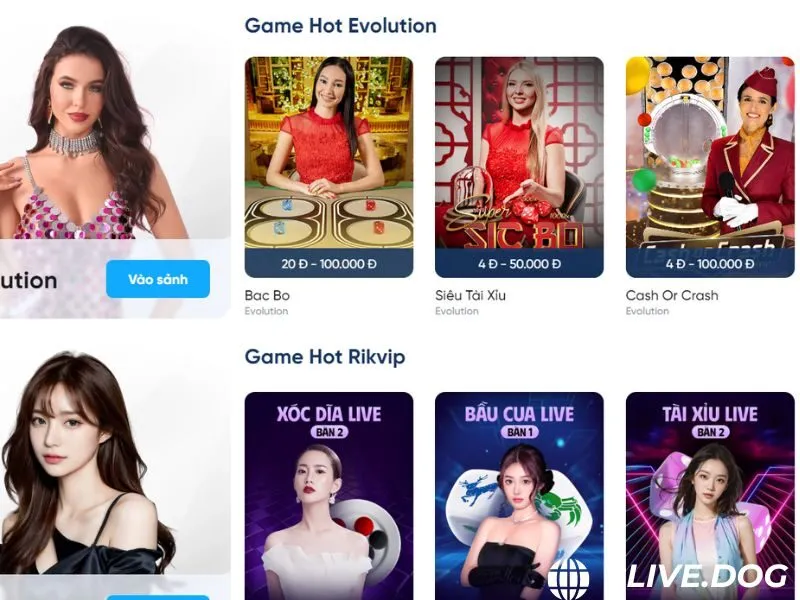Screen dimensions: 800x600
Task: Select the Bầu Cua Live game card
Action: (x=519, y=496)
